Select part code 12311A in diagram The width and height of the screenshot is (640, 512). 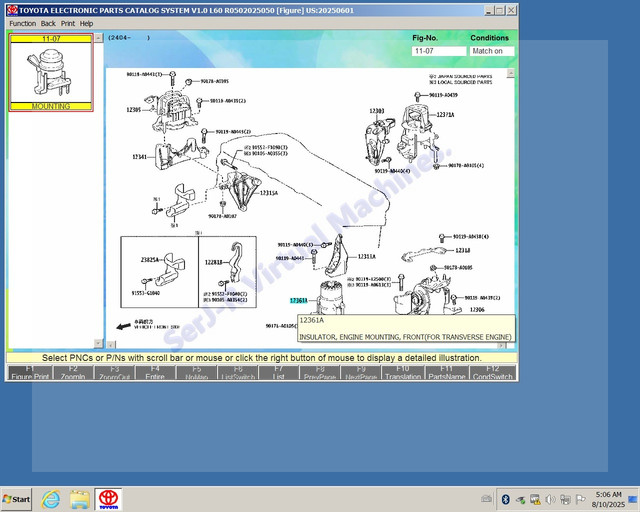tap(367, 256)
